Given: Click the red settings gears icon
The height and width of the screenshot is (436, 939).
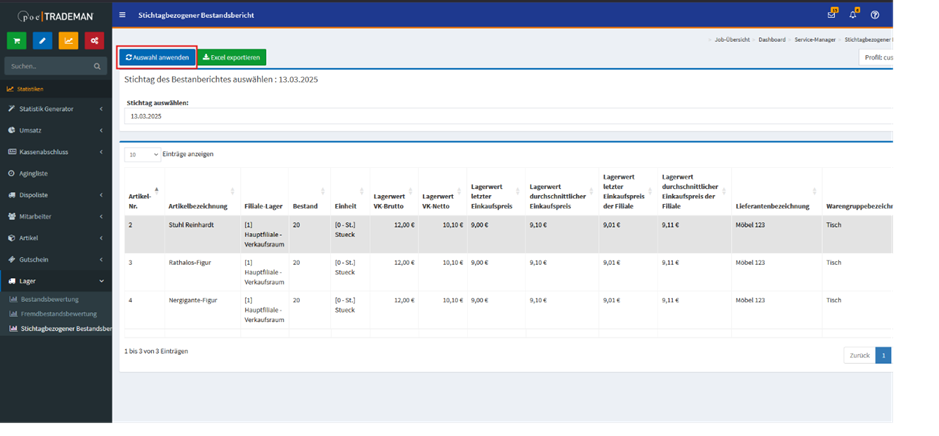Looking at the screenshot, I should [94, 41].
